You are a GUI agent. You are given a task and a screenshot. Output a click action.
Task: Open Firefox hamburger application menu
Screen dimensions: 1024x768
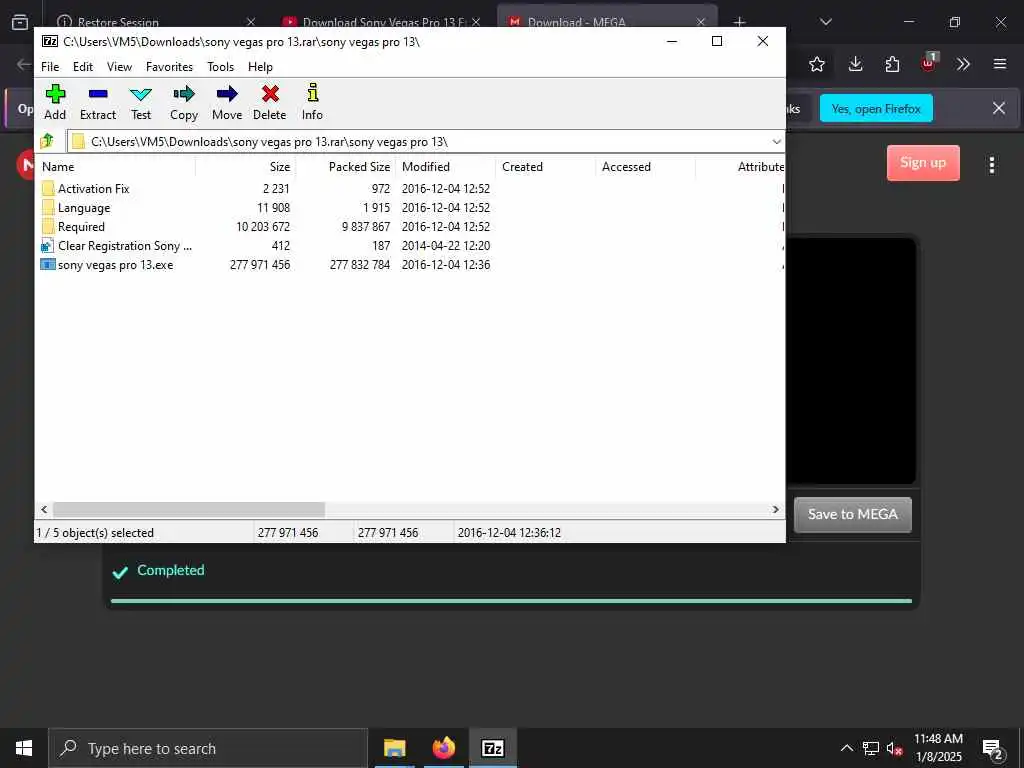(999, 64)
